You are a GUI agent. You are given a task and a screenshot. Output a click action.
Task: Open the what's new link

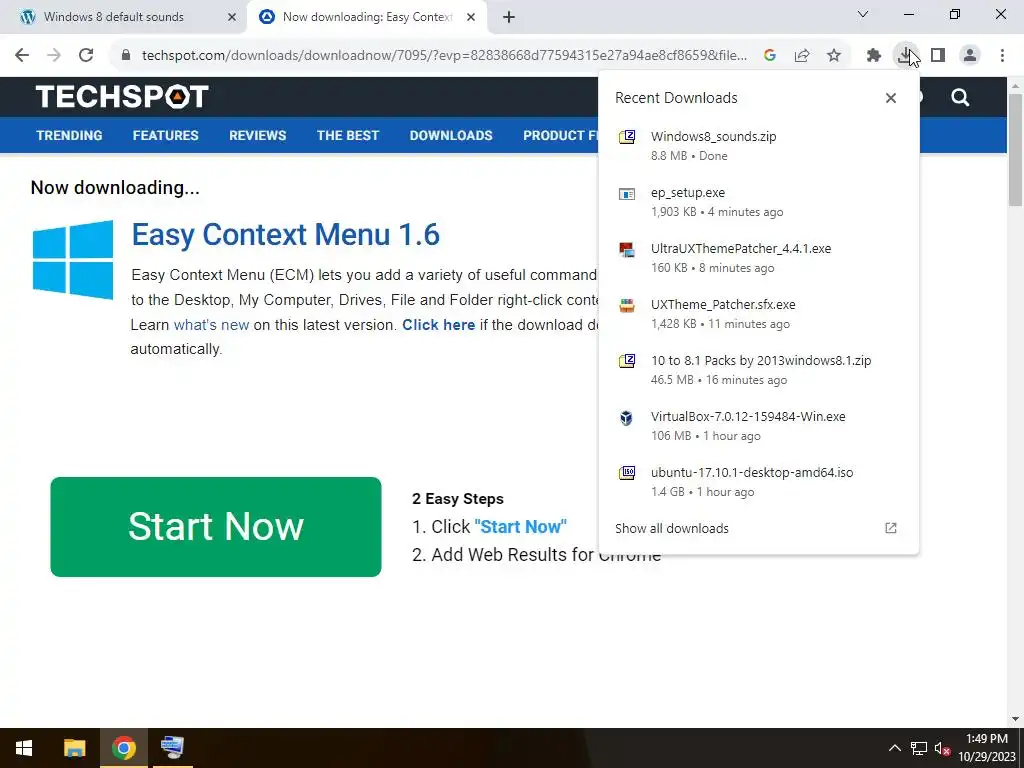211,325
